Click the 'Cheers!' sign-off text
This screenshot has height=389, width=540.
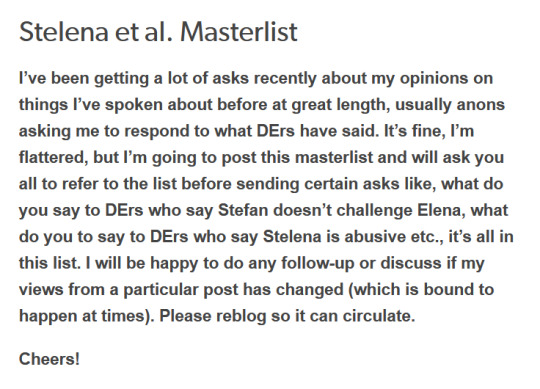click(49, 359)
